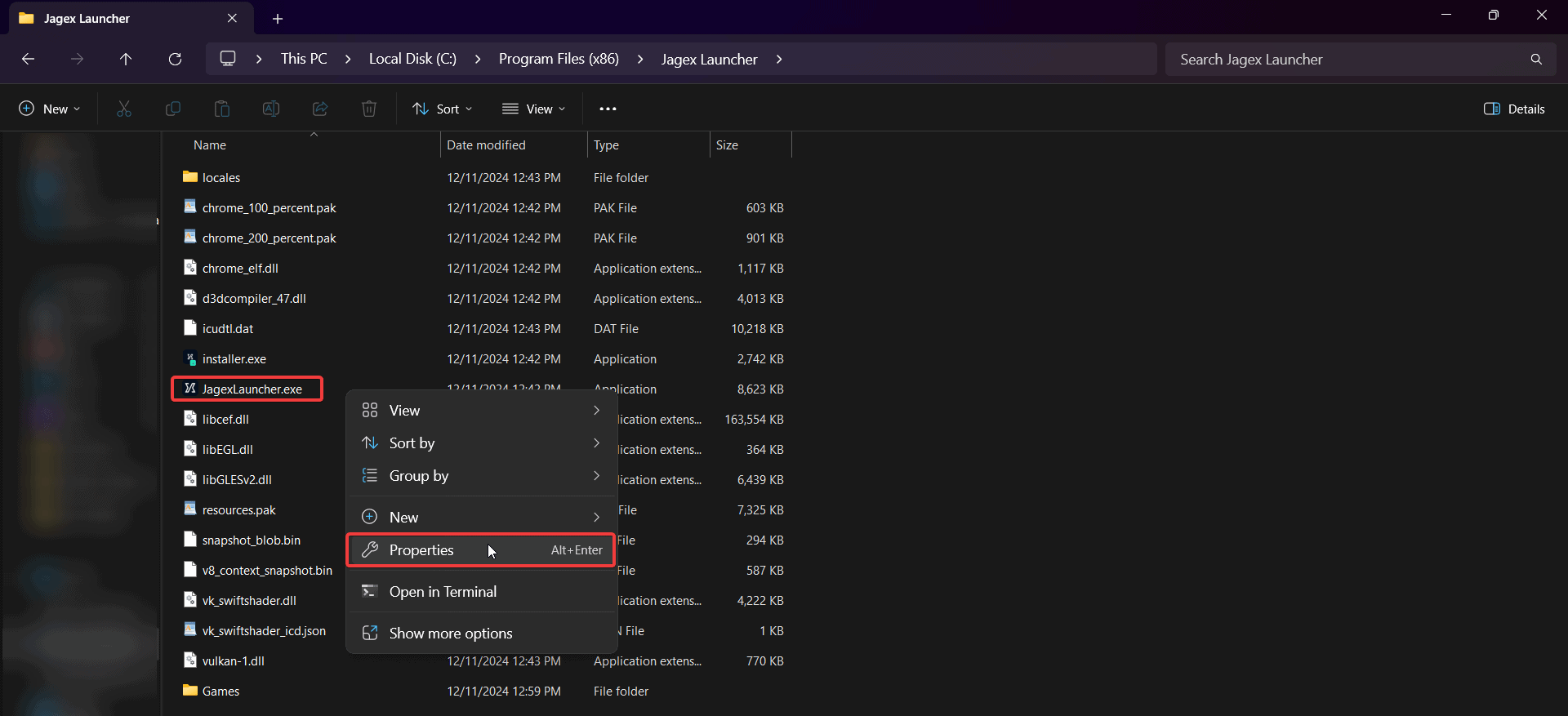1568x716 pixels.
Task: Click Program Files (x86) in breadcrumb
Action: coord(559,59)
